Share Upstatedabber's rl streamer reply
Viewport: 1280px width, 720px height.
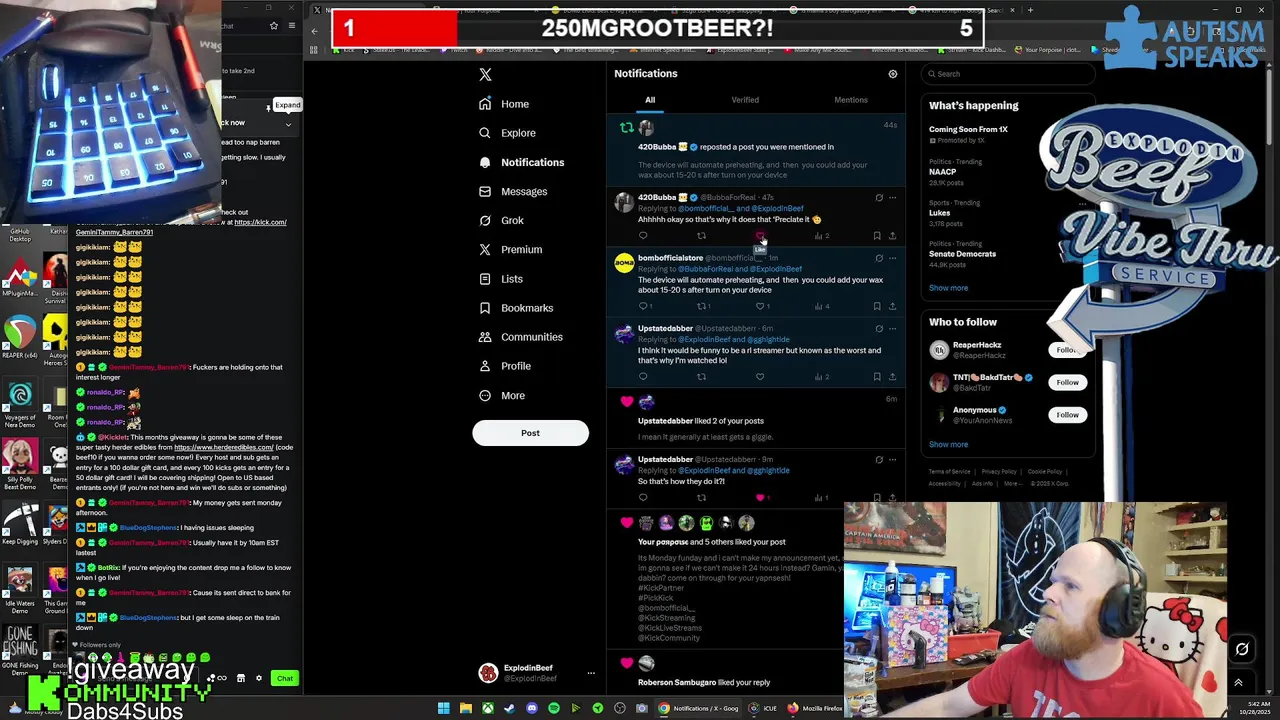click(x=892, y=377)
